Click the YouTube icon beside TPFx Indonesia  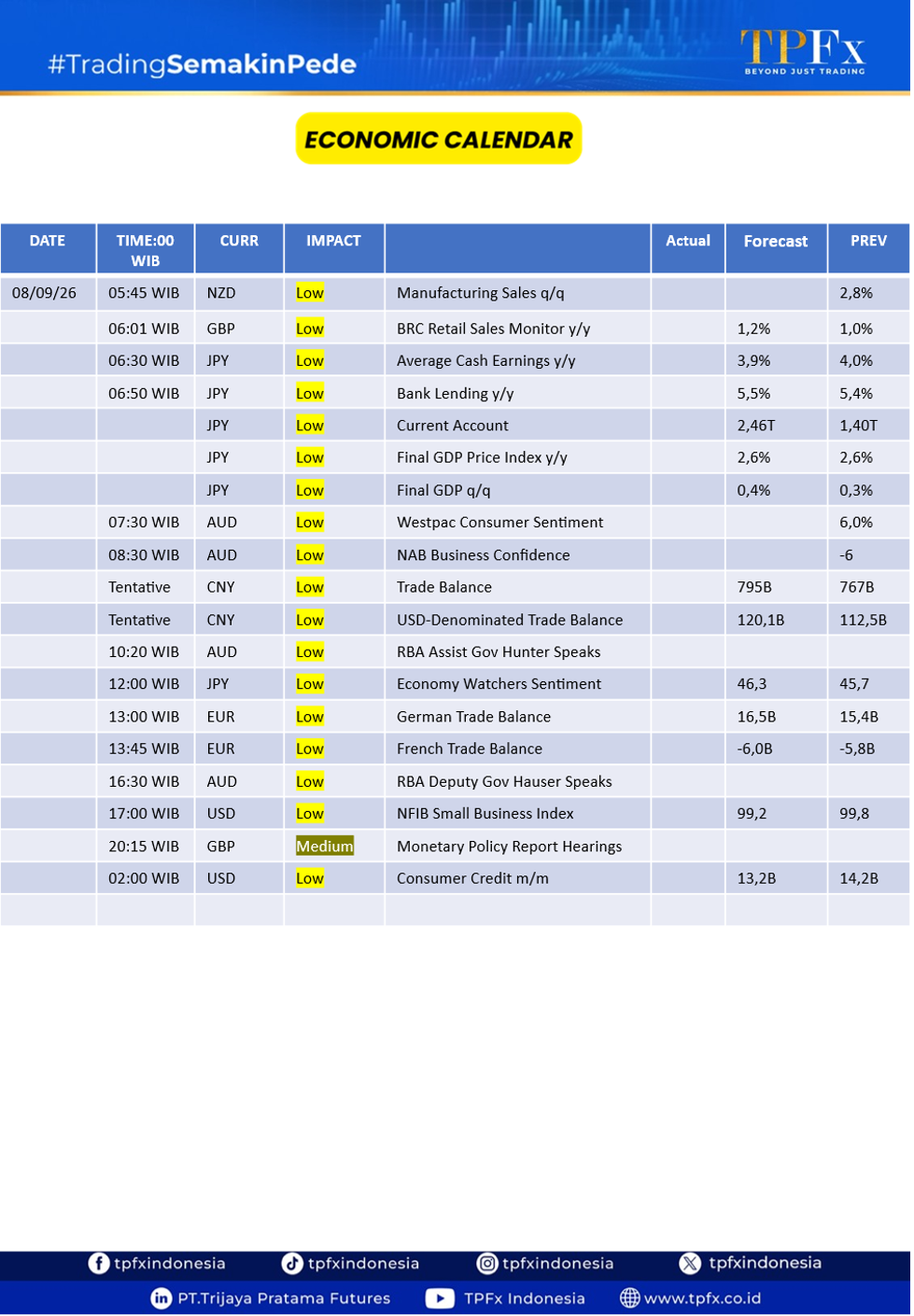point(440,1298)
